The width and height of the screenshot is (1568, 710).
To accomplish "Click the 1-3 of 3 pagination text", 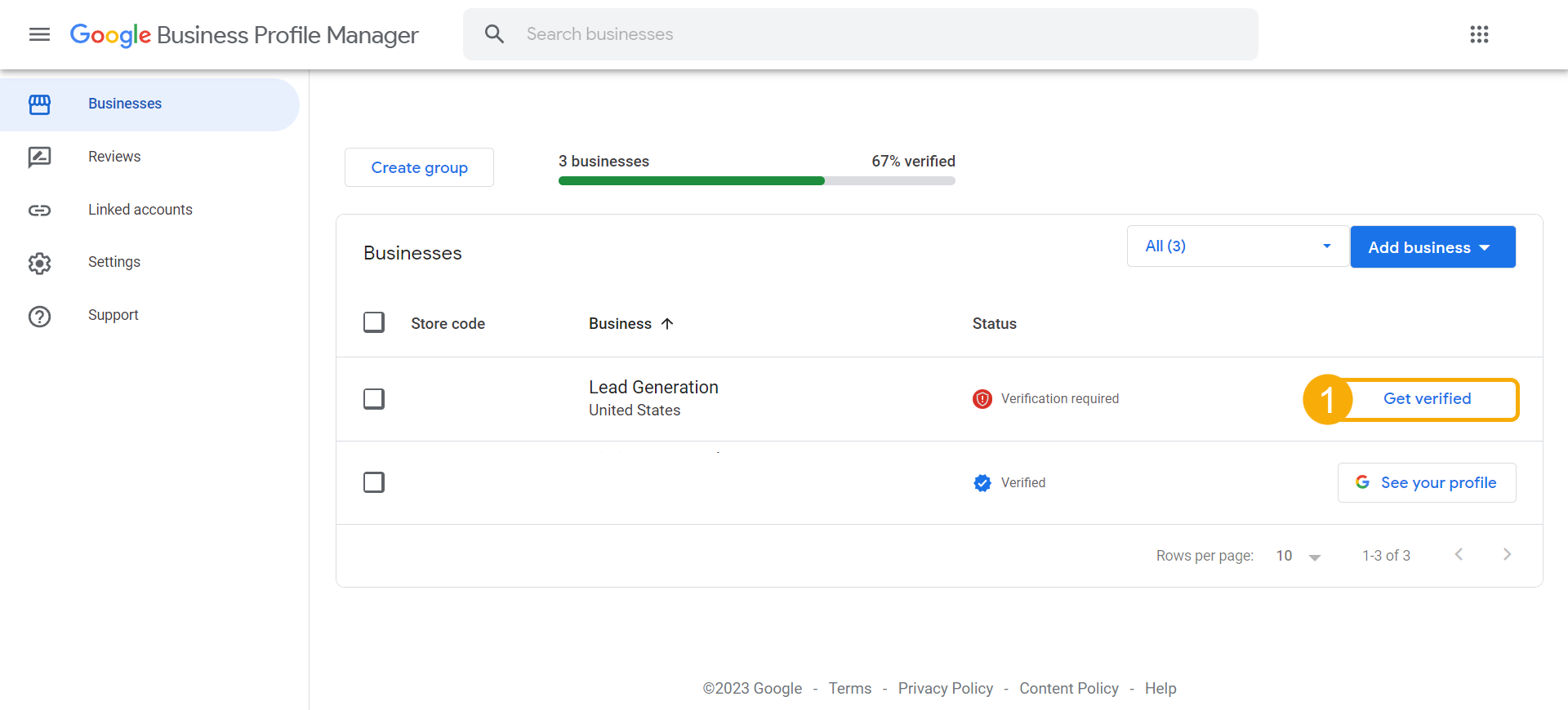I will [1386, 556].
